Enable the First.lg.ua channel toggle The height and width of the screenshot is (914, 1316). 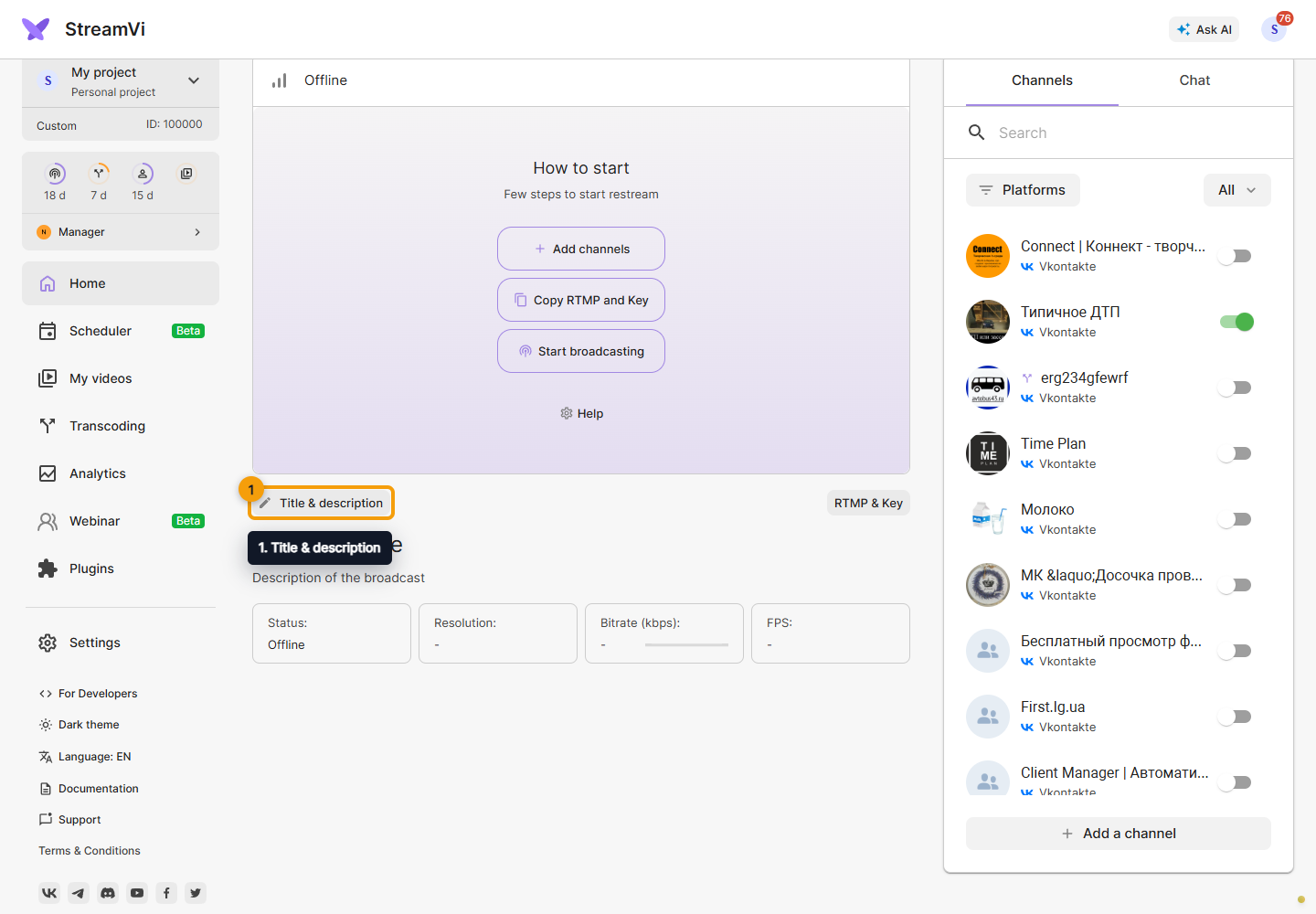coord(1236,717)
